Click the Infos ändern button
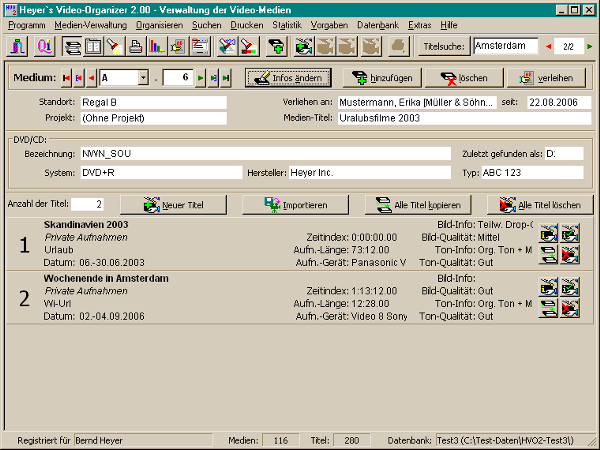Image resolution: width=600 pixels, height=450 pixels. 288,77
